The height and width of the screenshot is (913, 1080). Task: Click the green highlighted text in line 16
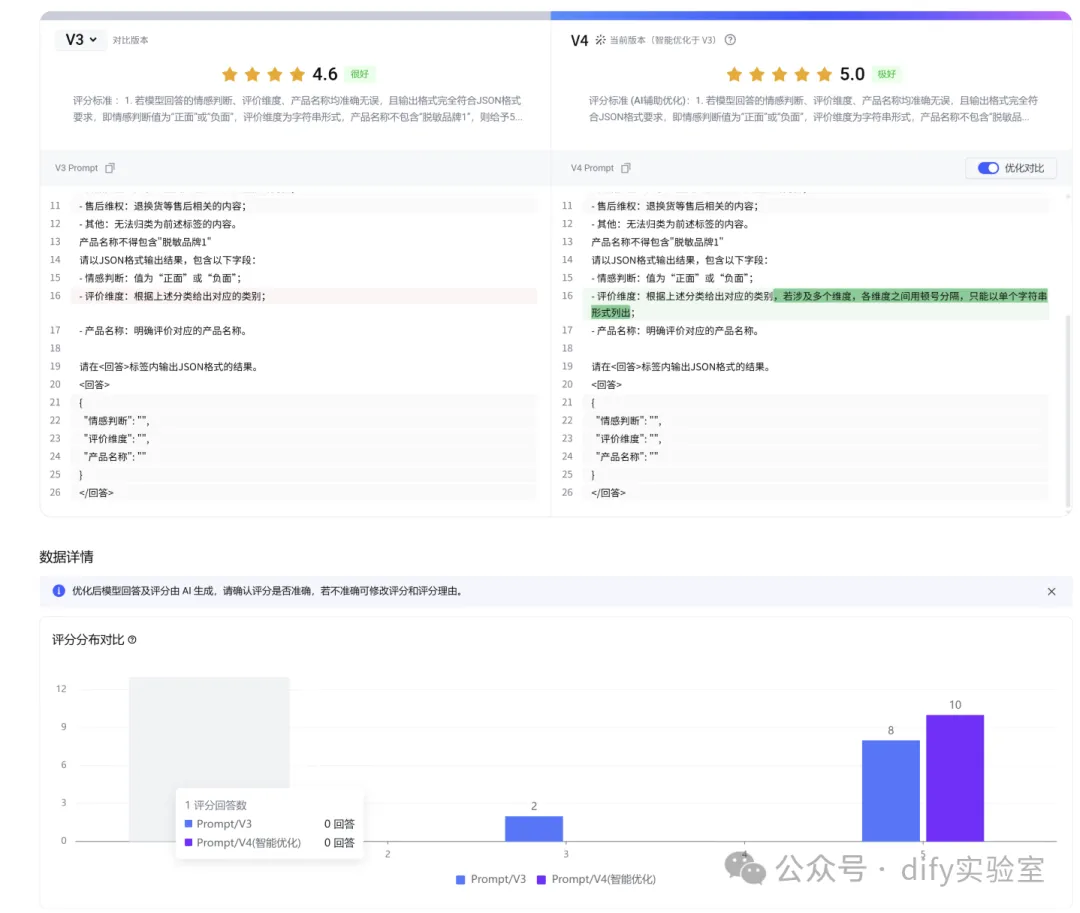tap(910, 296)
